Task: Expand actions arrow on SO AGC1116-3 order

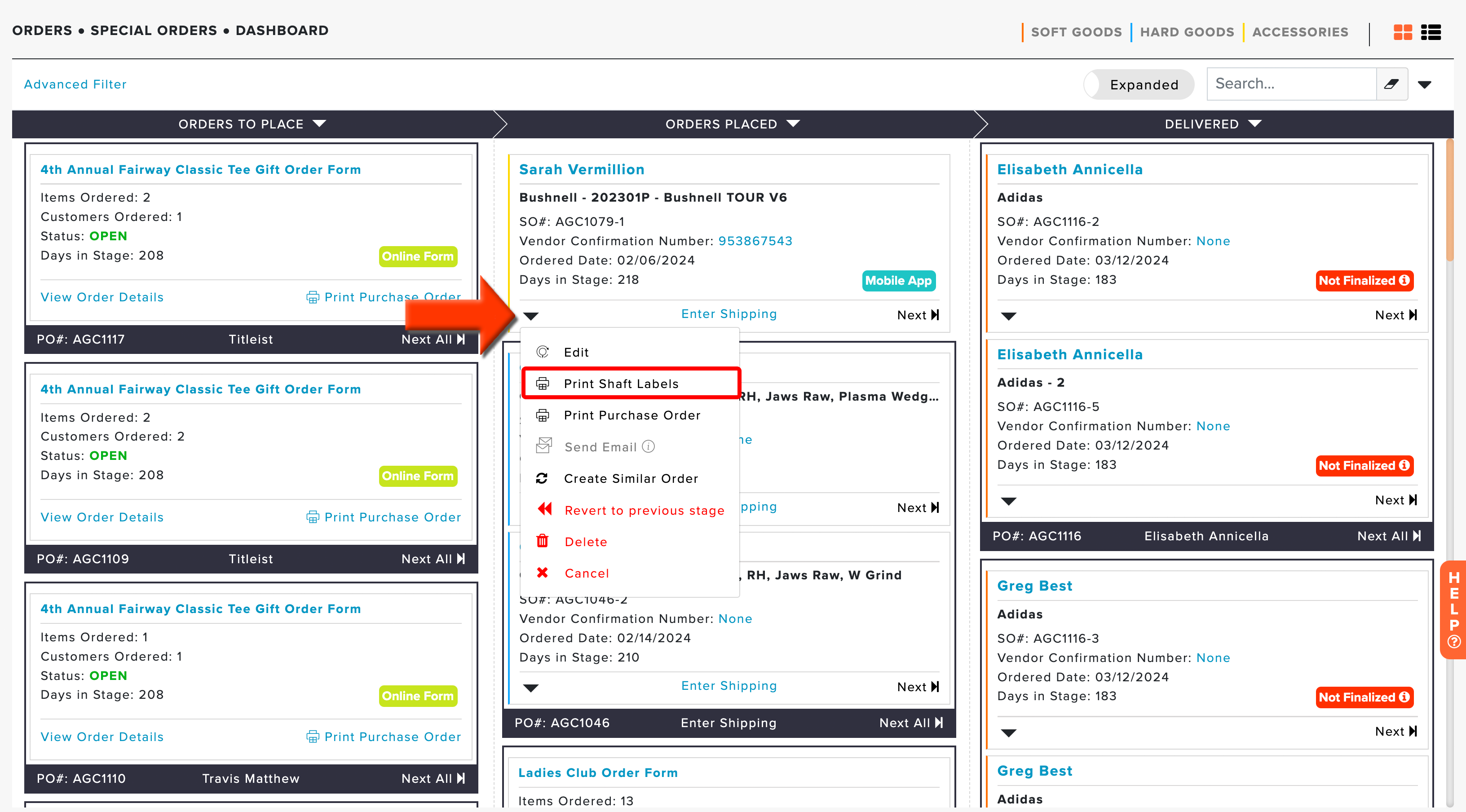Action: pyautogui.click(x=1008, y=733)
